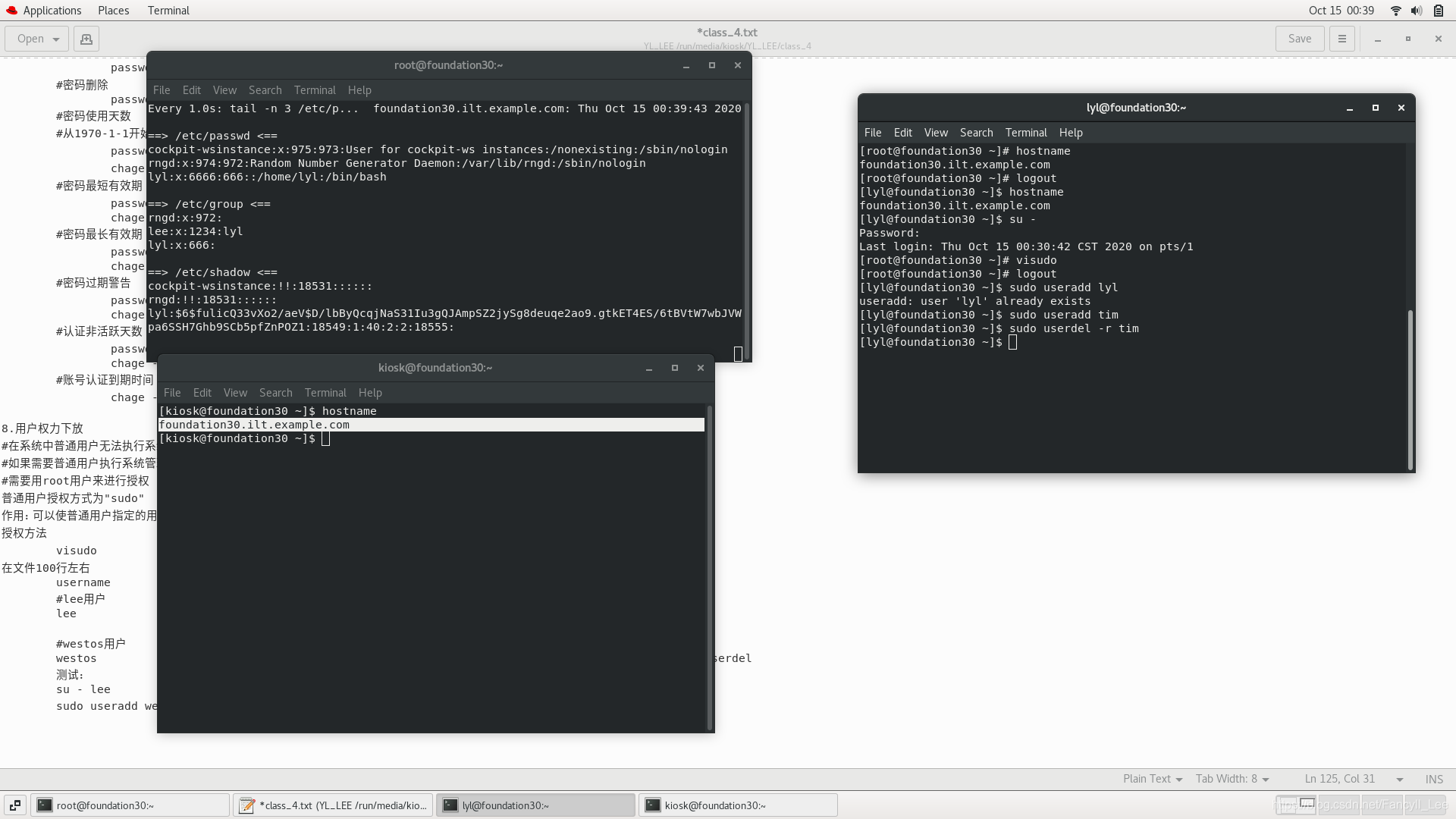The image size is (1456, 819).
Task: Click the new document icon in gedit
Action: pyautogui.click(x=86, y=39)
